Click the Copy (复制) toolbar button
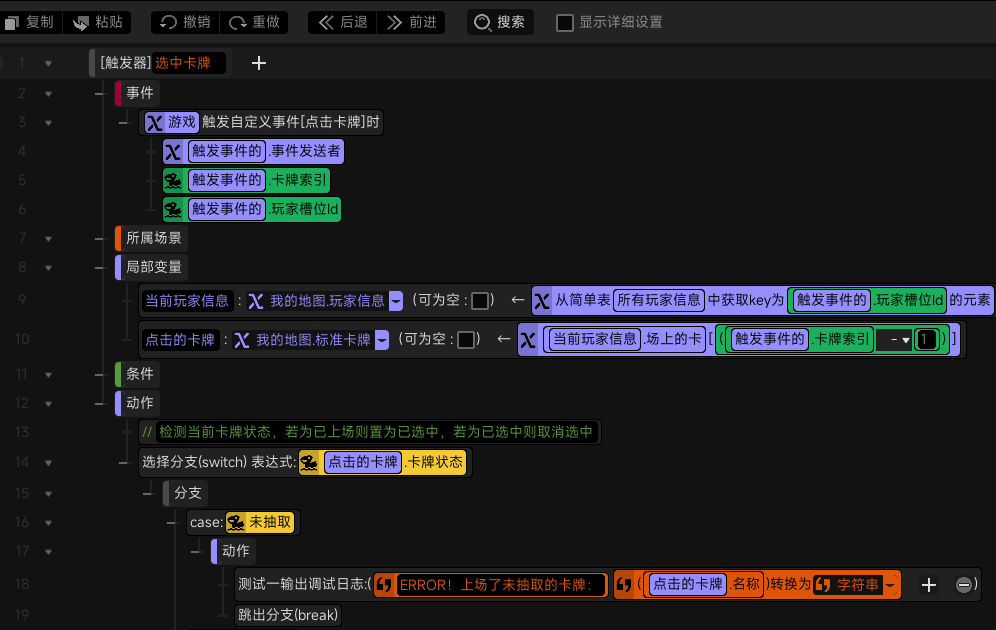The height and width of the screenshot is (630, 996). (x=30, y=22)
